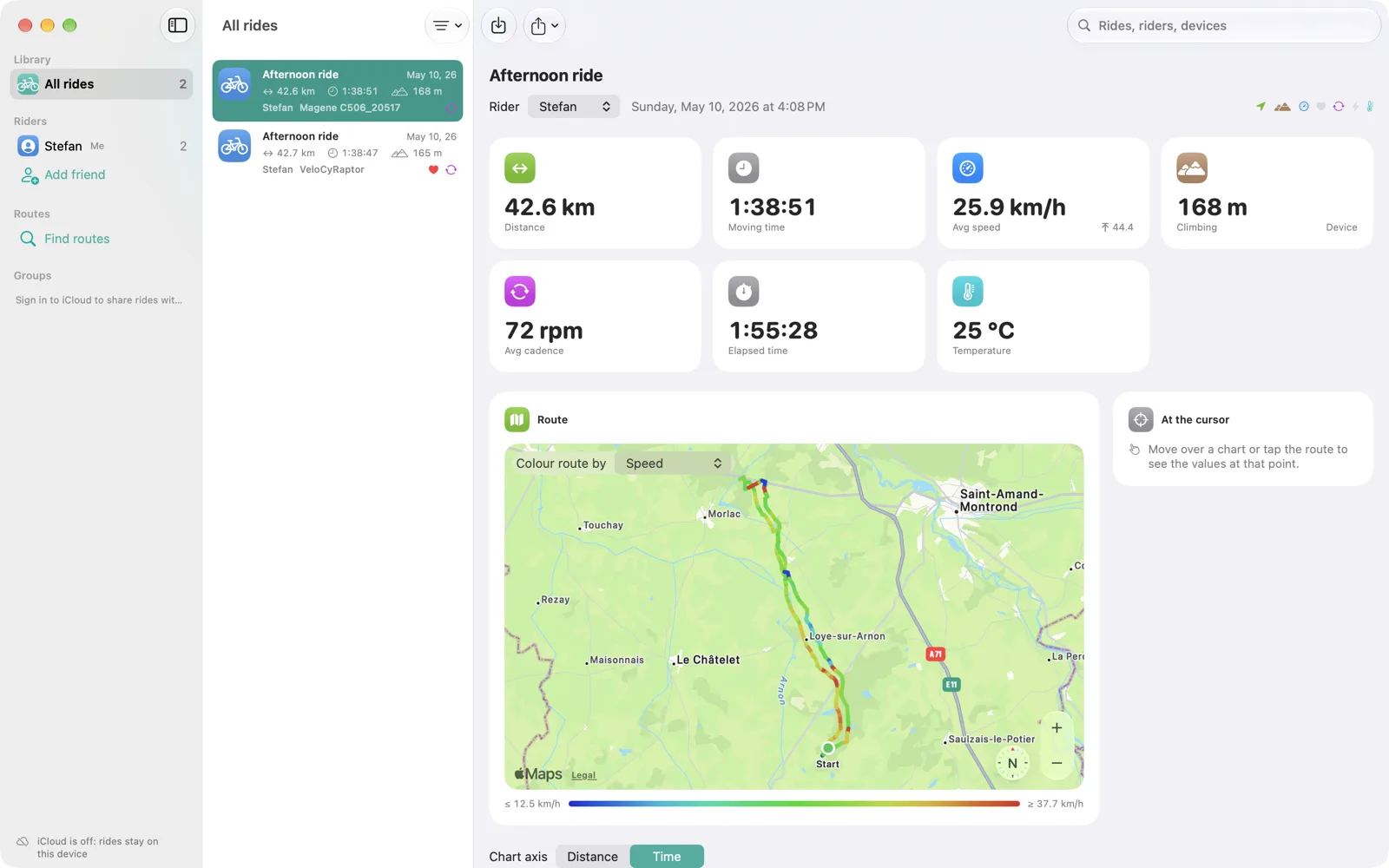Focus the 'Rides, riders, devices' search field
The height and width of the screenshot is (868, 1389).
(x=1223, y=25)
